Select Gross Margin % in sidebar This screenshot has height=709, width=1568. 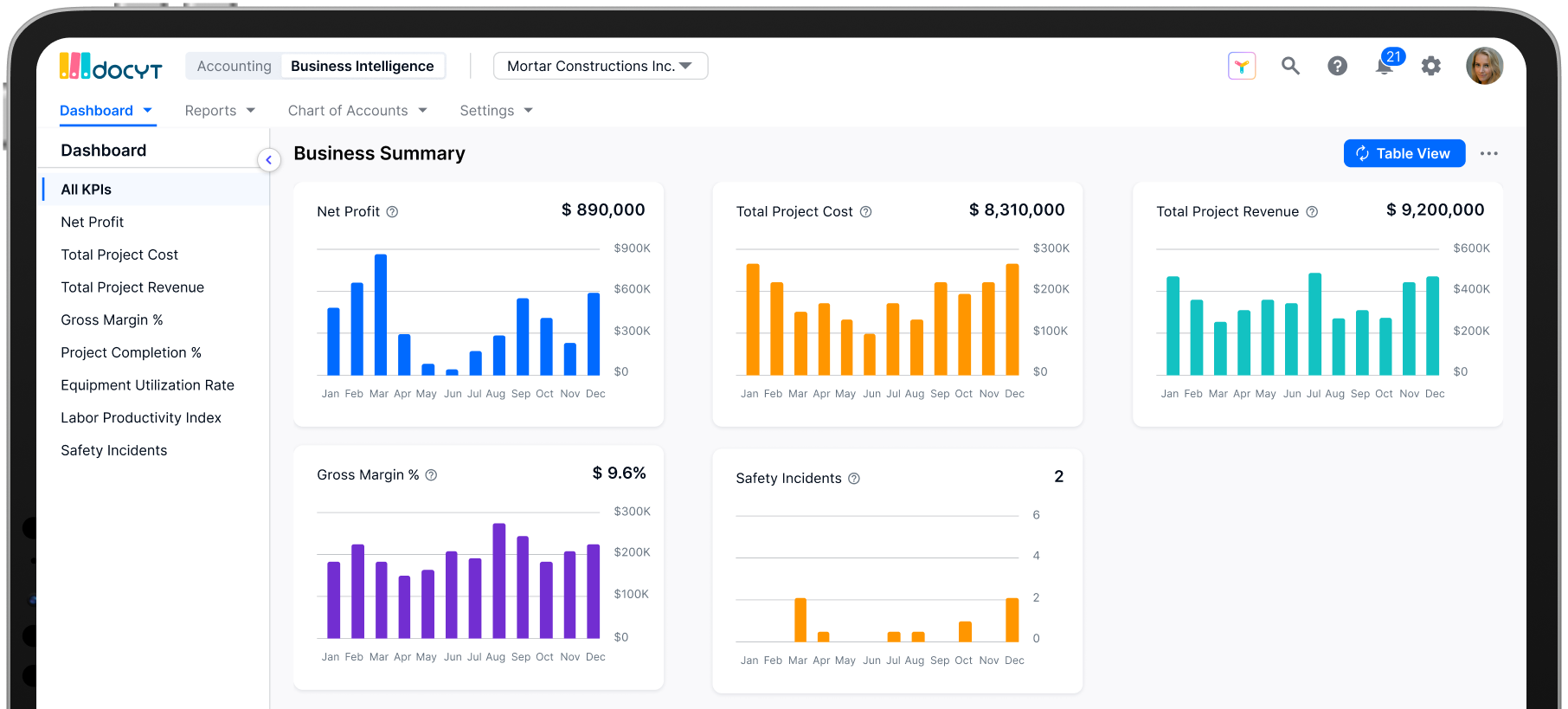pyautogui.click(x=112, y=320)
